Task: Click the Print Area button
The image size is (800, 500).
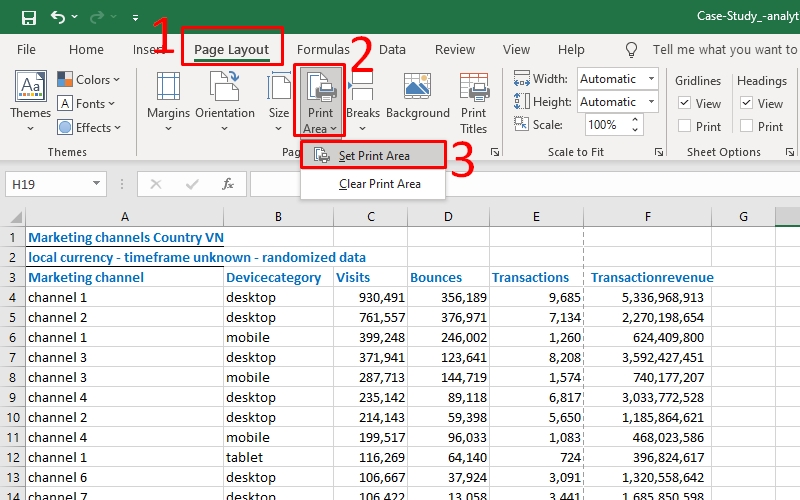Action: click(320, 101)
